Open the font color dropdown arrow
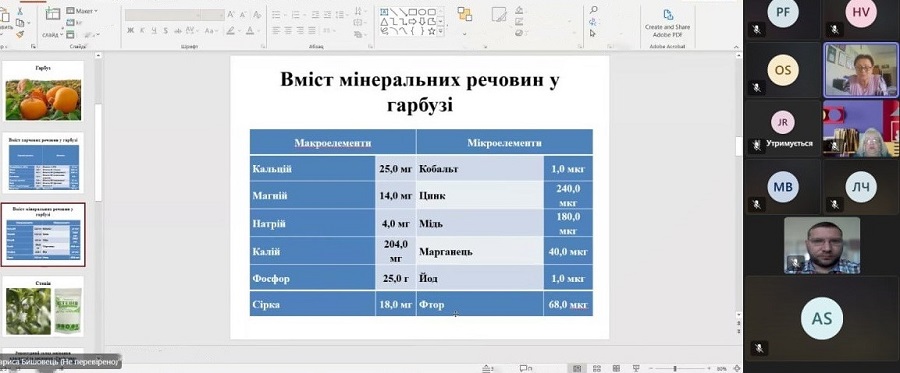The height and width of the screenshot is (373, 900). click(x=258, y=30)
